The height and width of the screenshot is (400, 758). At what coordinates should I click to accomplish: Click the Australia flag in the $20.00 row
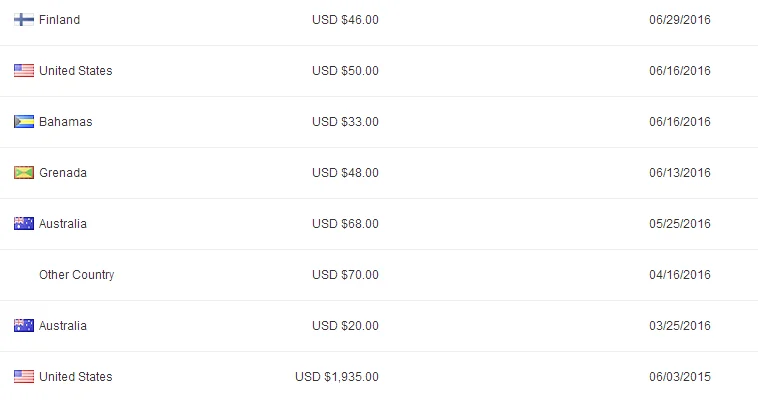tap(24, 326)
